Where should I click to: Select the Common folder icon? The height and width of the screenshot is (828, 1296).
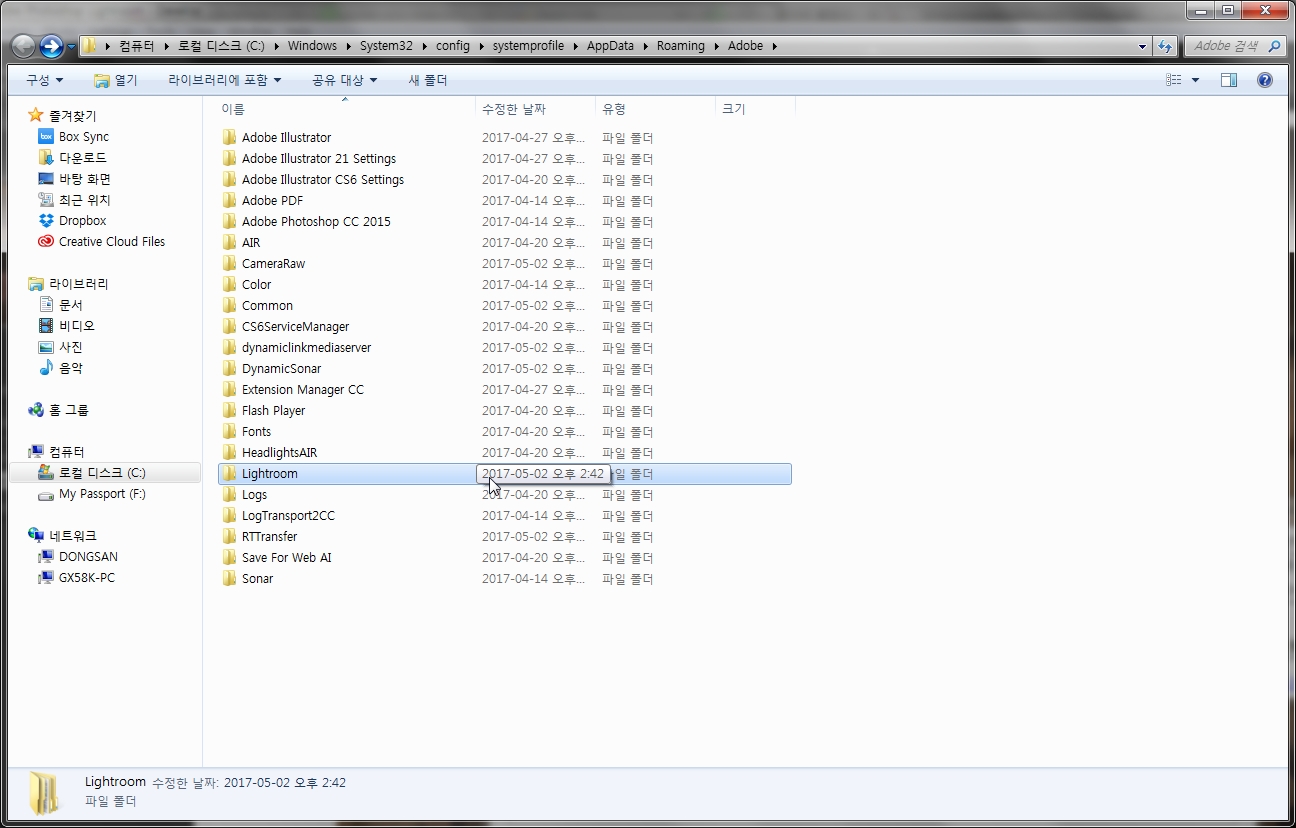(229, 305)
